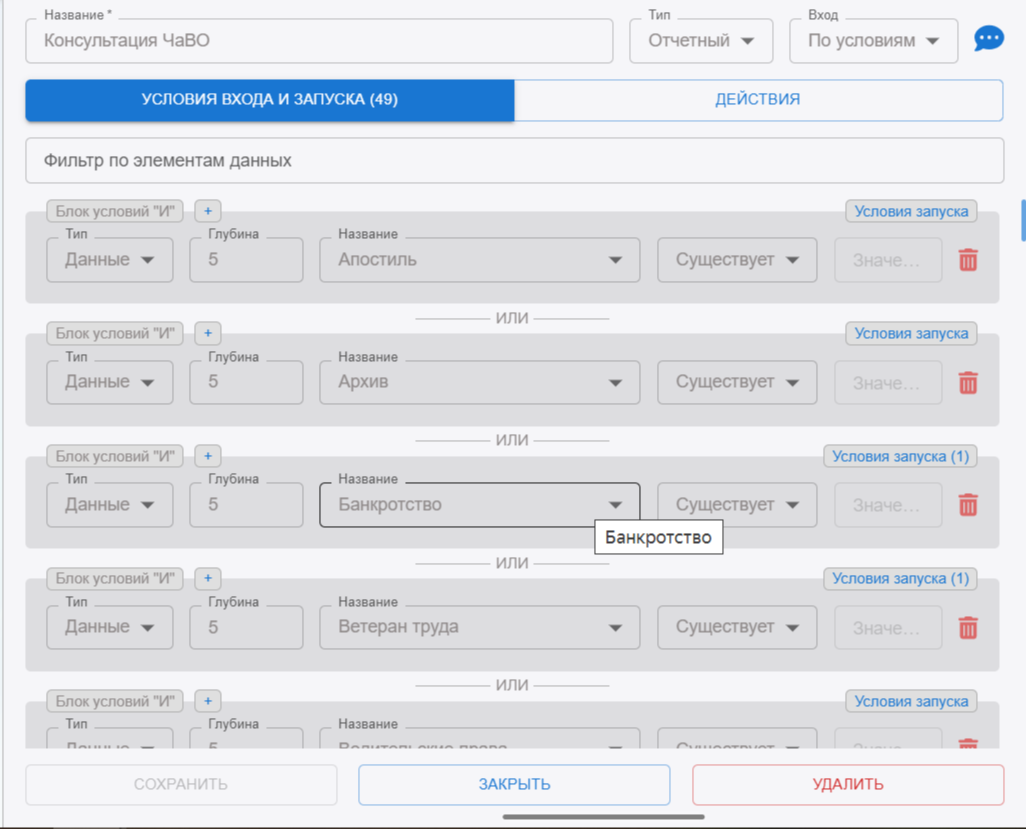Click the Название field Консультация ЧаВО

(319, 41)
